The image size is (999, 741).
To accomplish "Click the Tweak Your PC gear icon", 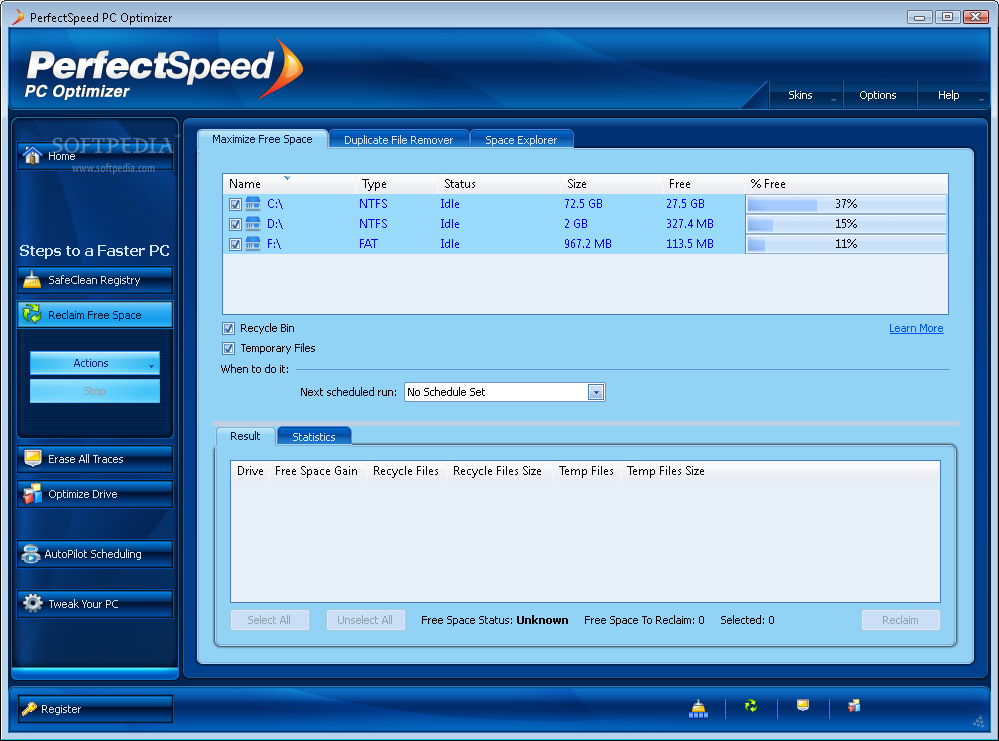I will [32, 603].
